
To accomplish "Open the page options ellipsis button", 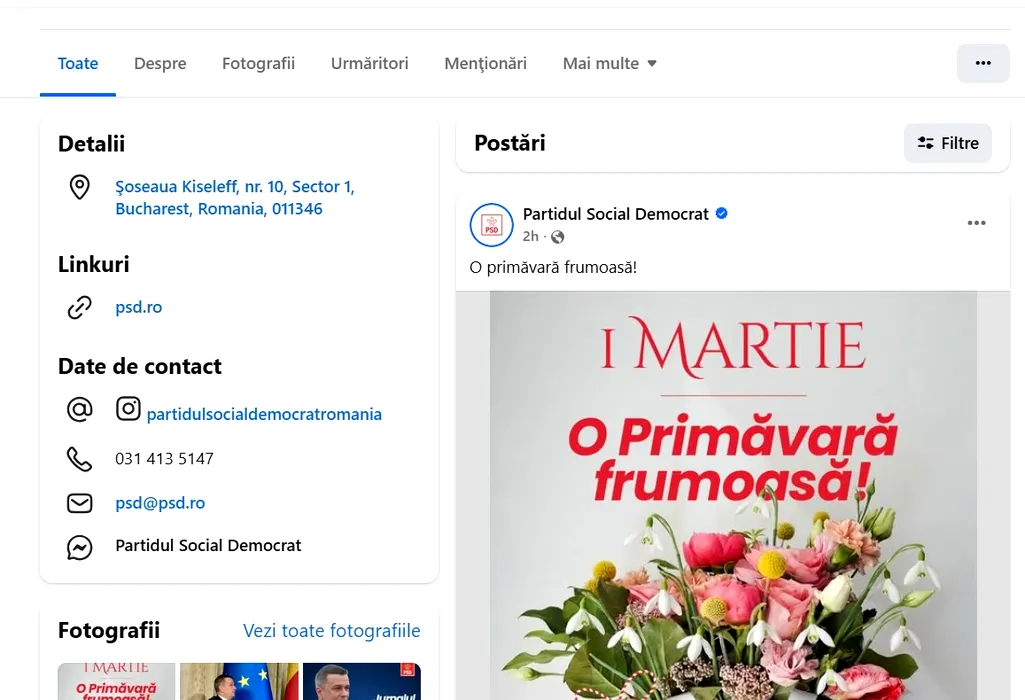I will coord(982,63).
